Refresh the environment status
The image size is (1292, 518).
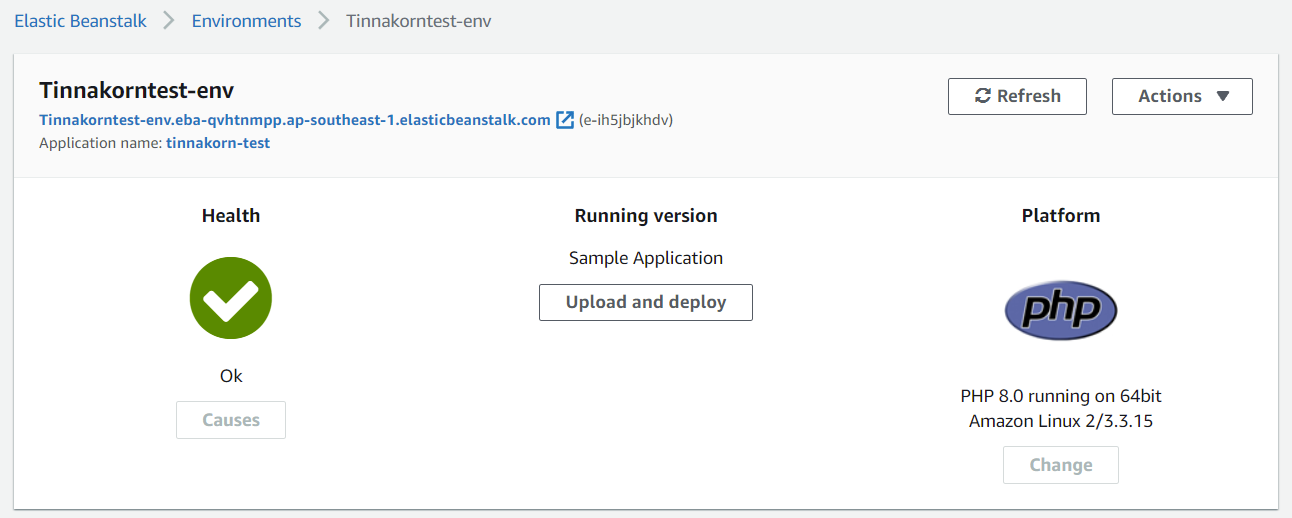pos(1017,96)
